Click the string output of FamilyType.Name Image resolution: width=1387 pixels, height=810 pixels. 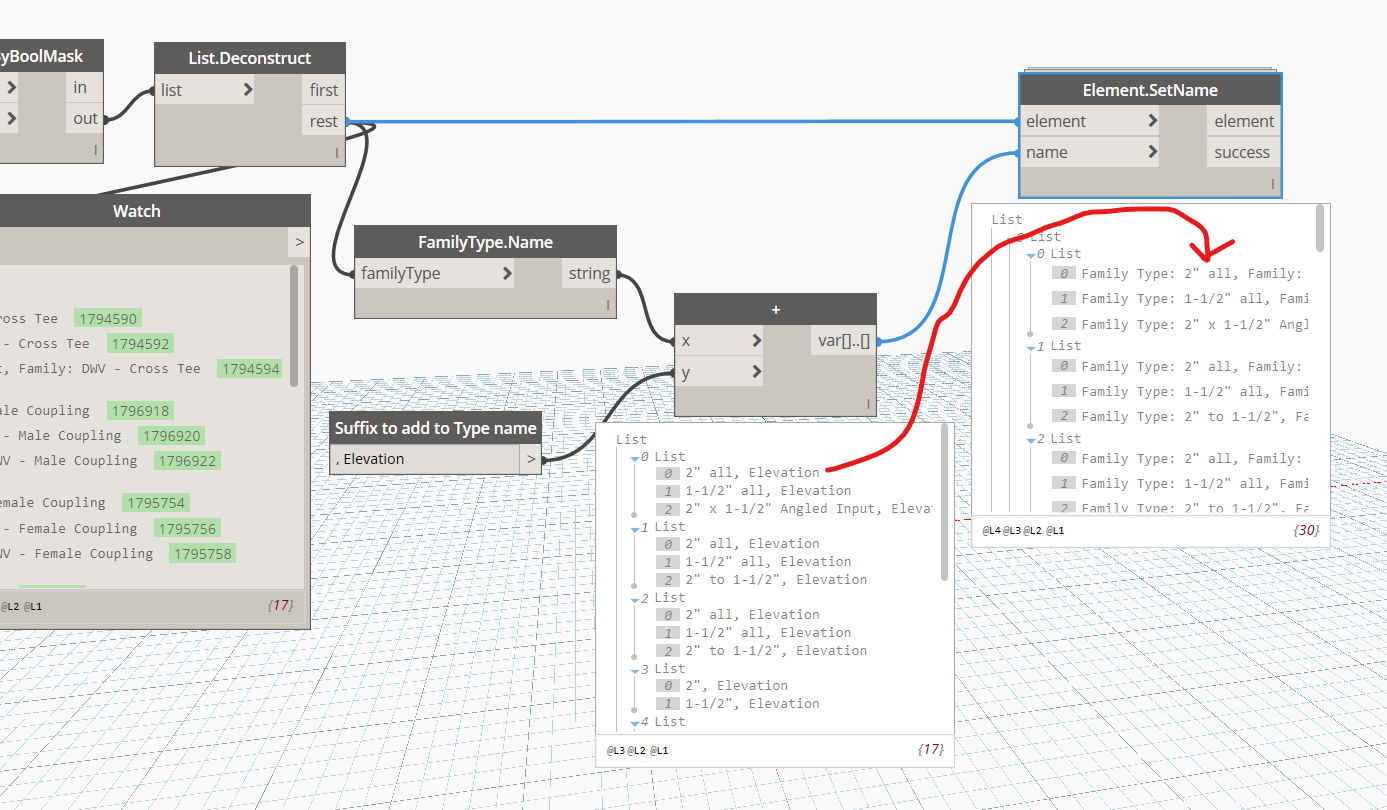590,273
